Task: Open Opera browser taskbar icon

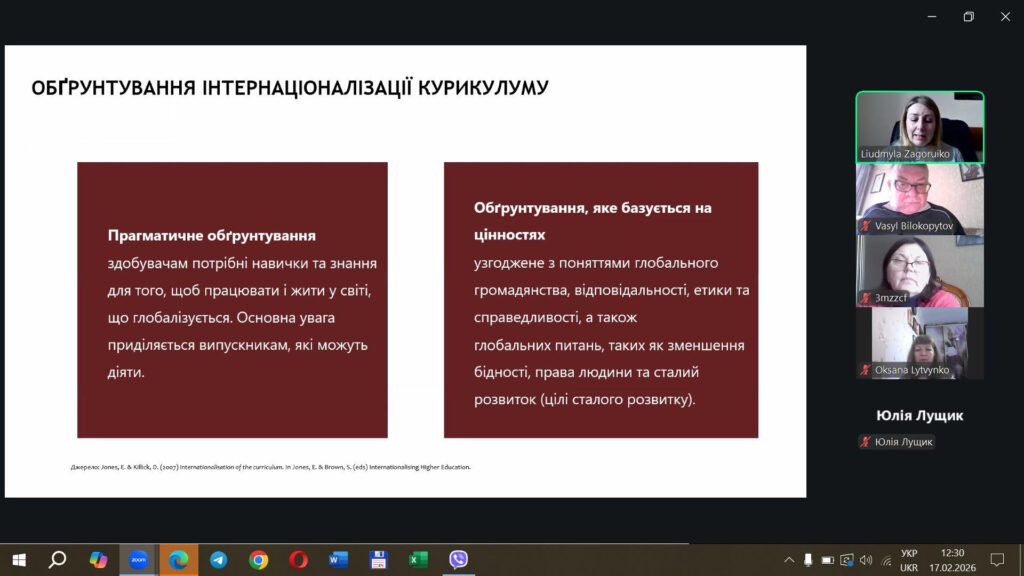Action: 298,560
